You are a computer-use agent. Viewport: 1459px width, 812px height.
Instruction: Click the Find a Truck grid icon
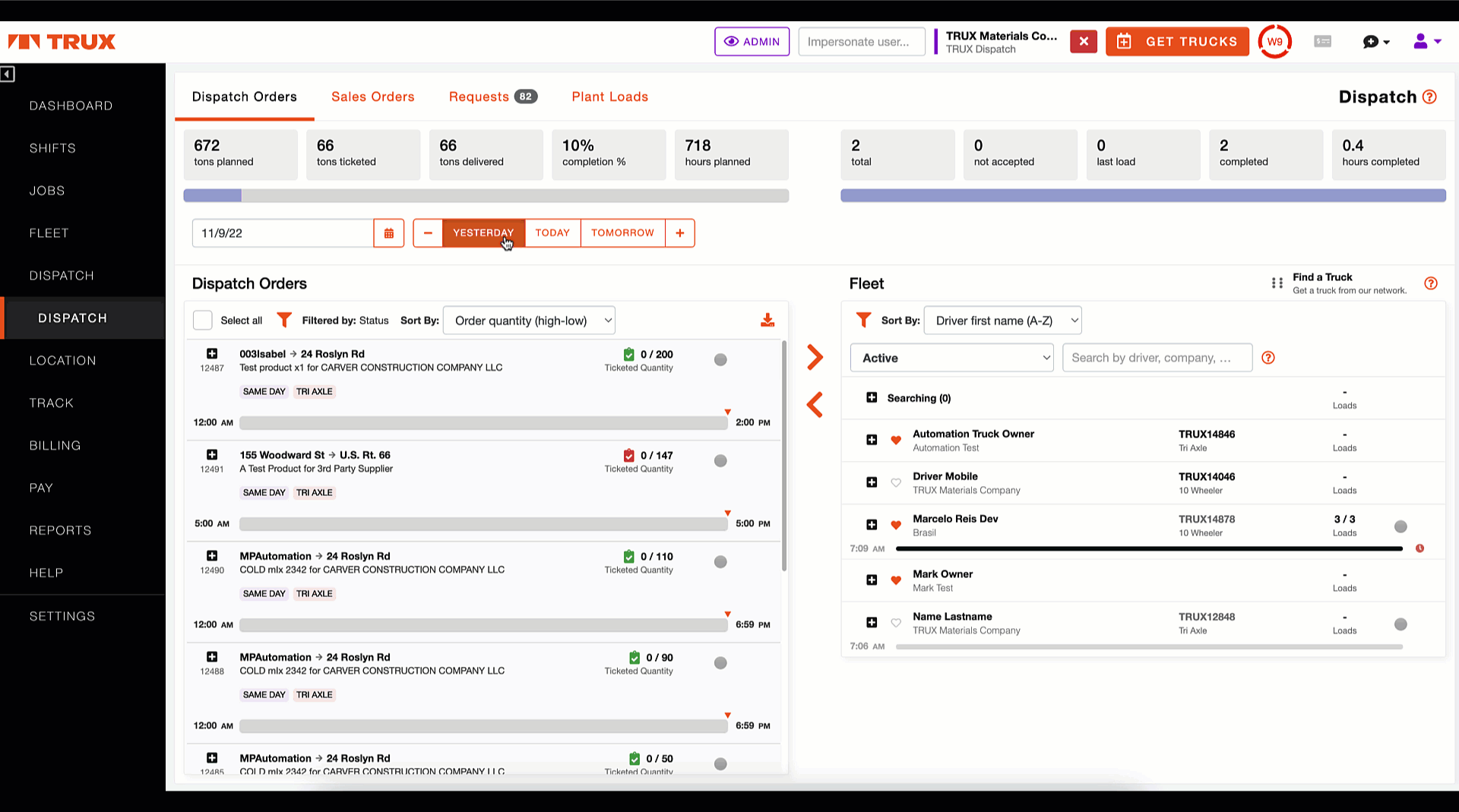coord(1277,283)
